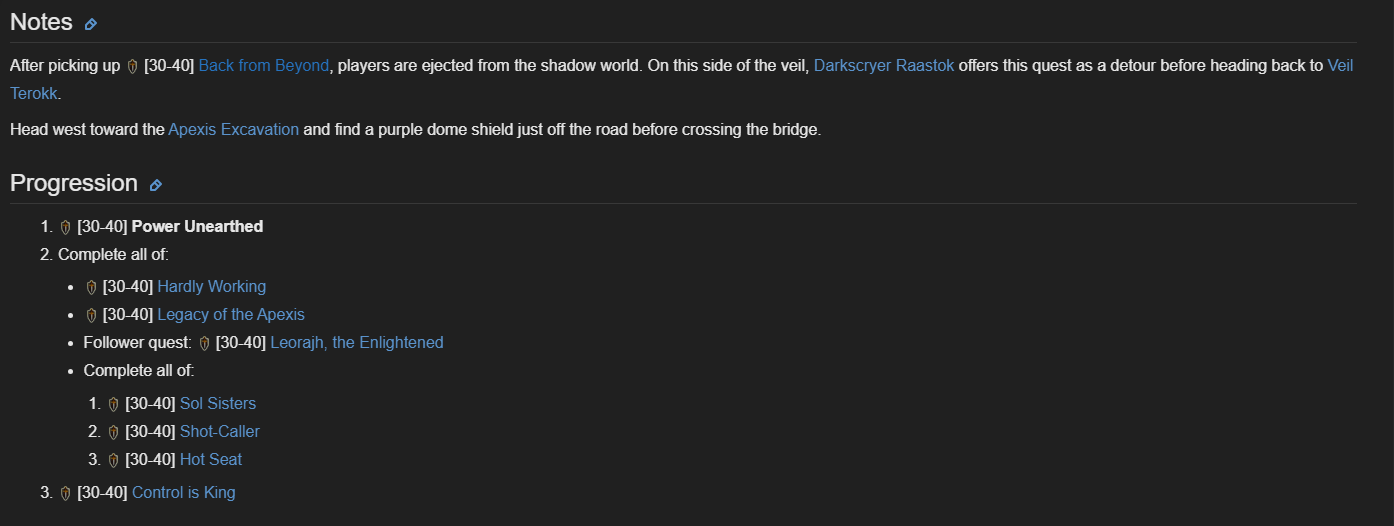Click the quest icon before Back from Beyond
The height and width of the screenshot is (526, 1394).
132,66
